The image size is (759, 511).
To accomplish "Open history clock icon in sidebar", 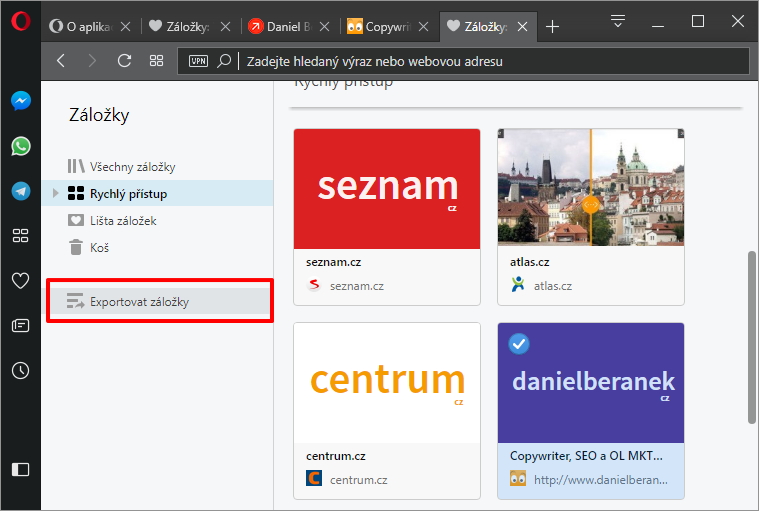I will [x=20, y=371].
